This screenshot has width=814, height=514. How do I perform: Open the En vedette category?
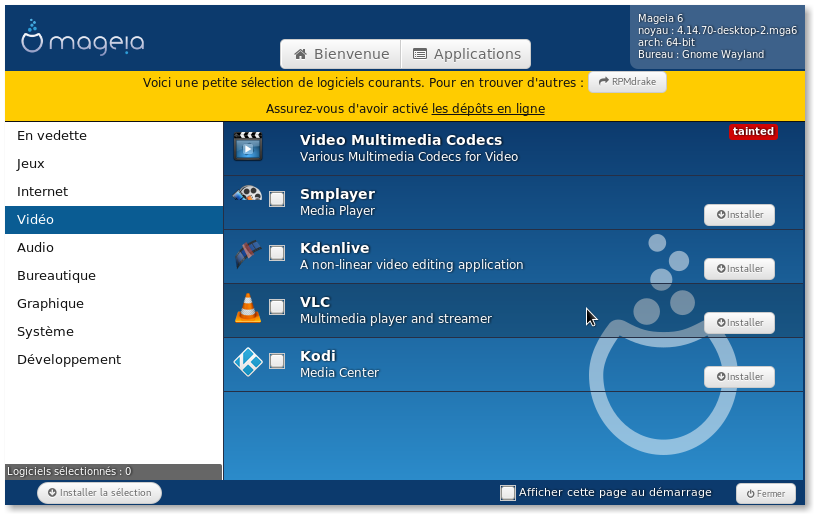[x=114, y=136]
